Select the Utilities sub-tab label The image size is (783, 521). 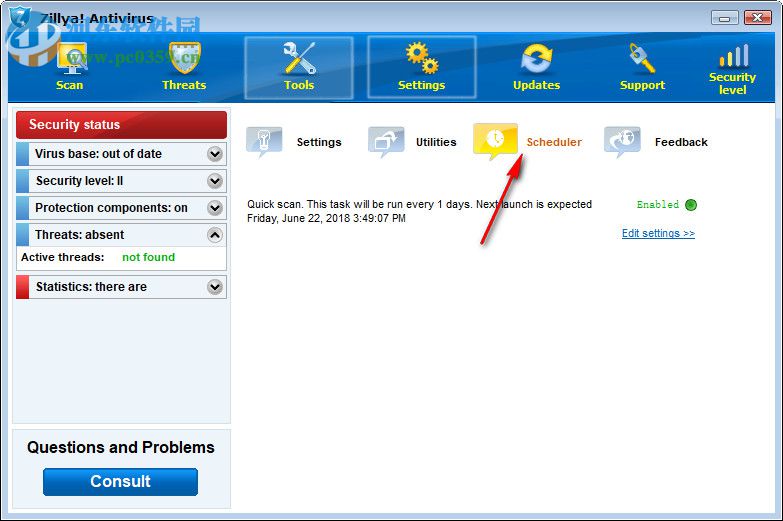click(436, 142)
